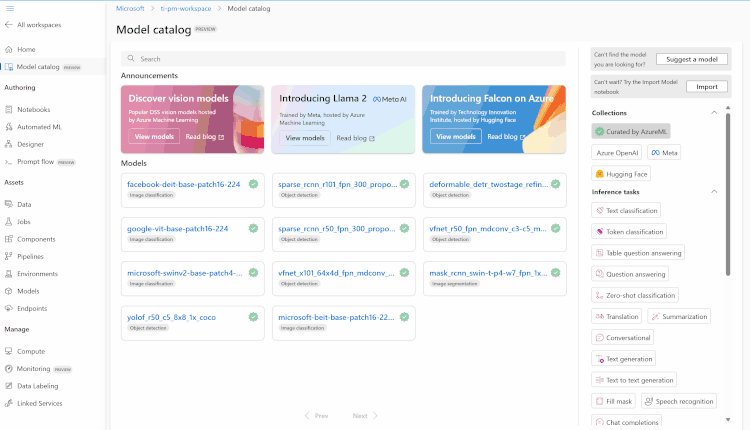750x430 pixels.
Task: Click the Home icon in sidebar
Action: [9, 49]
